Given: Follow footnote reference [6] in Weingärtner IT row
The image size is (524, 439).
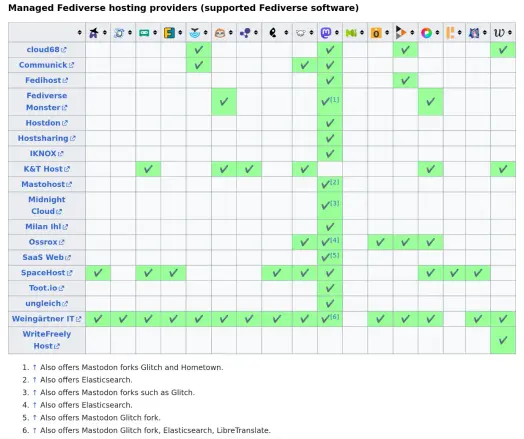Looking at the screenshot, I should tap(335, 317).
